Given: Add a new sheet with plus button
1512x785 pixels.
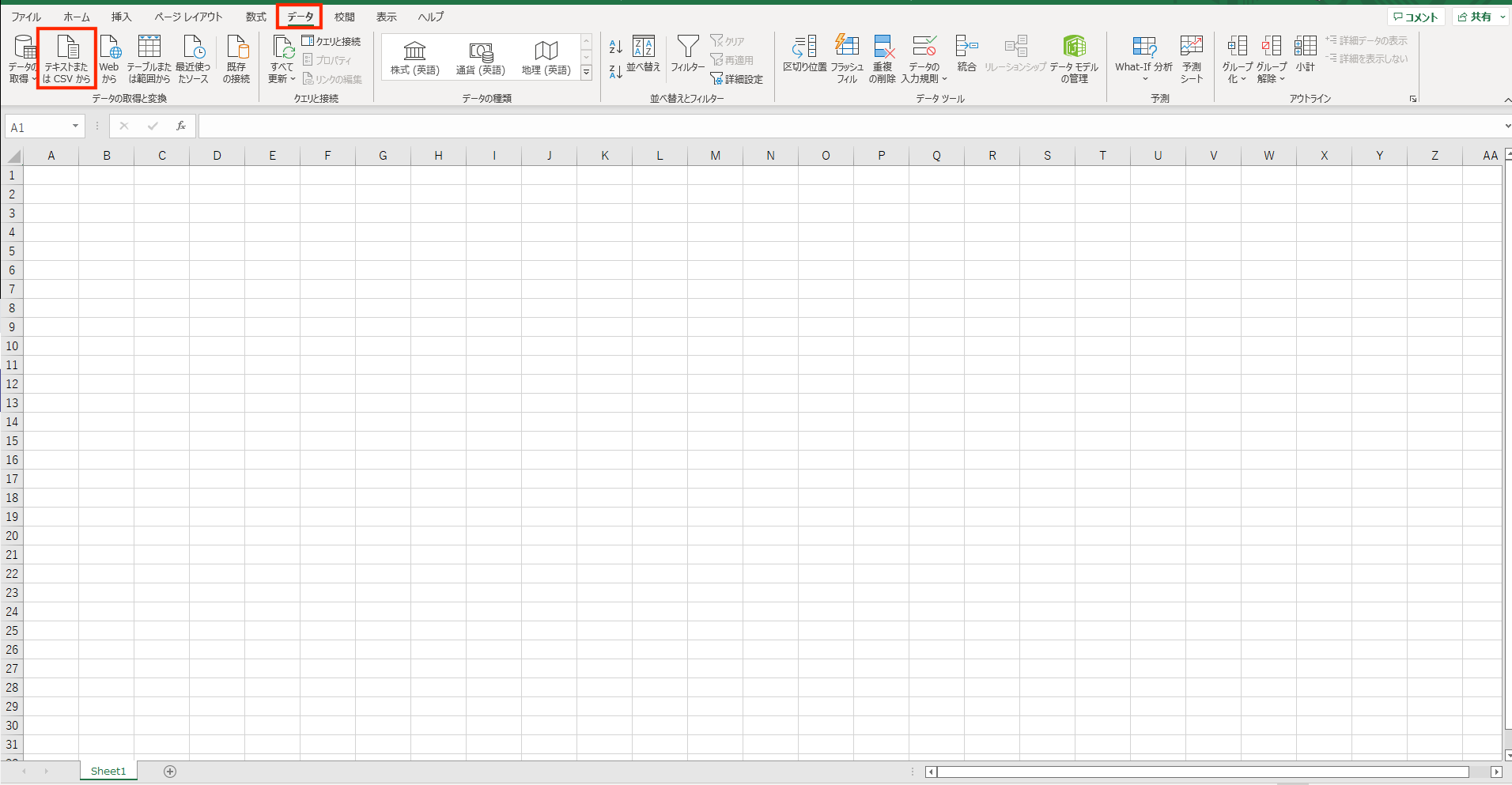Looking at the screenshot, I should (170, 772).
